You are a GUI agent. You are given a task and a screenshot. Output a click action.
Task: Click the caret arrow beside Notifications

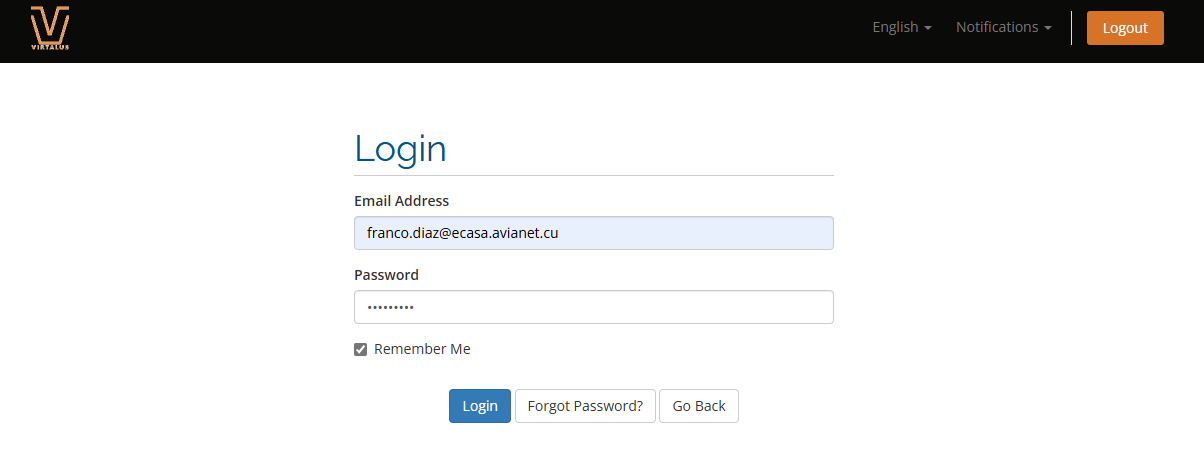pos(1048,28)
